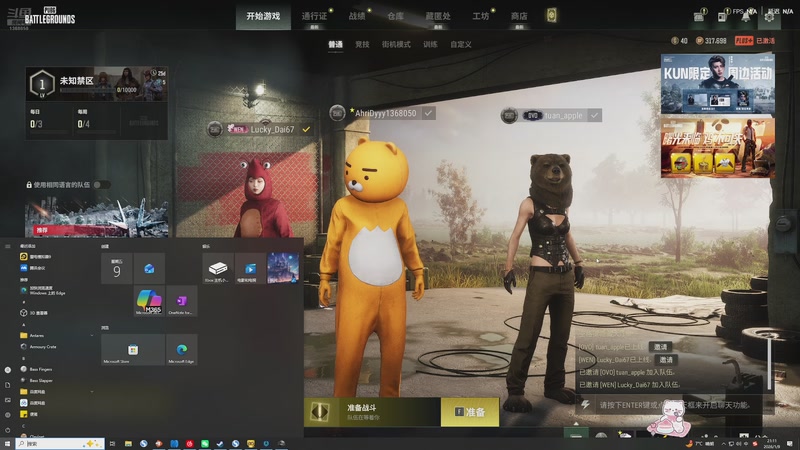Image resolution: width=800 pixels, height=450 pixels.
Task: Click the chat panel scrollbar
Action: (x=770, y=363)
